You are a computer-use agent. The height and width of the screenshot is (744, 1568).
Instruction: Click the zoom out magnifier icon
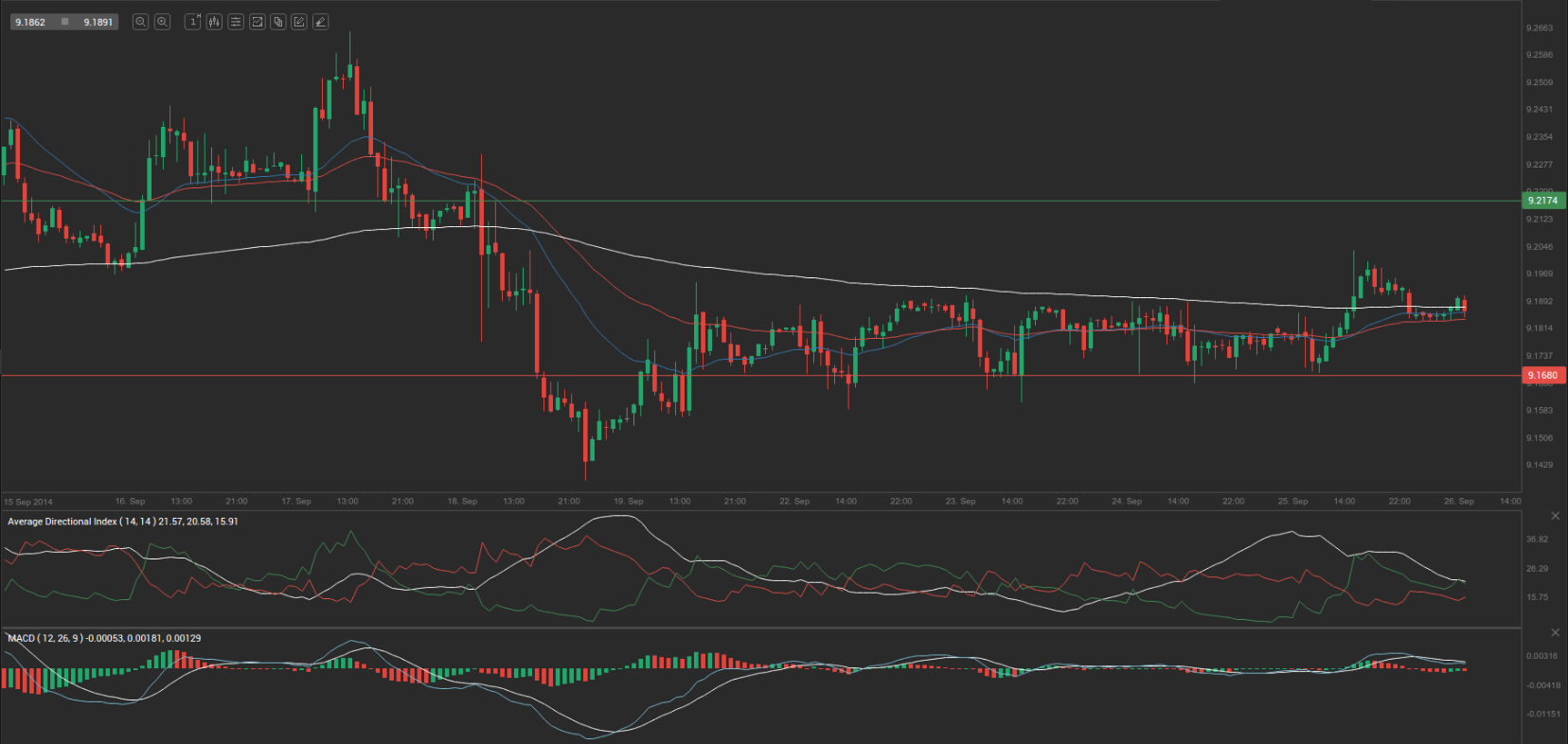point(140,22)
